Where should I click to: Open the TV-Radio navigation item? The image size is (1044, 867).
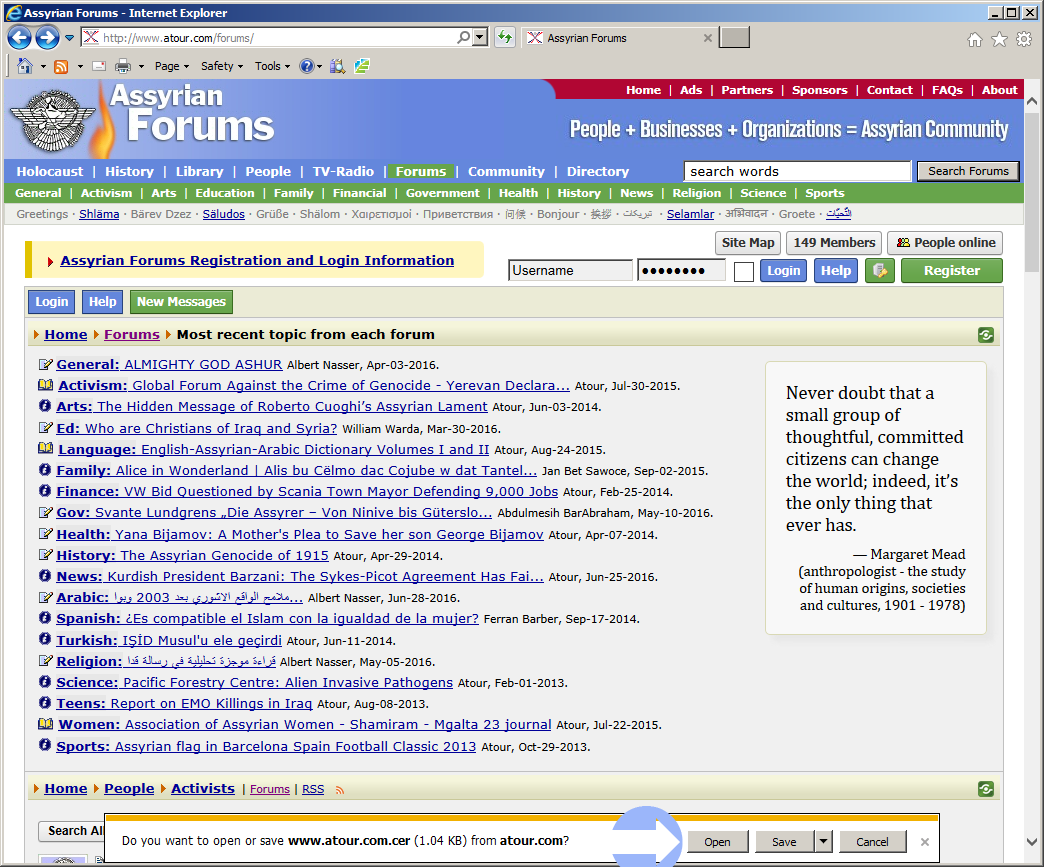click(x=344, y=171)
